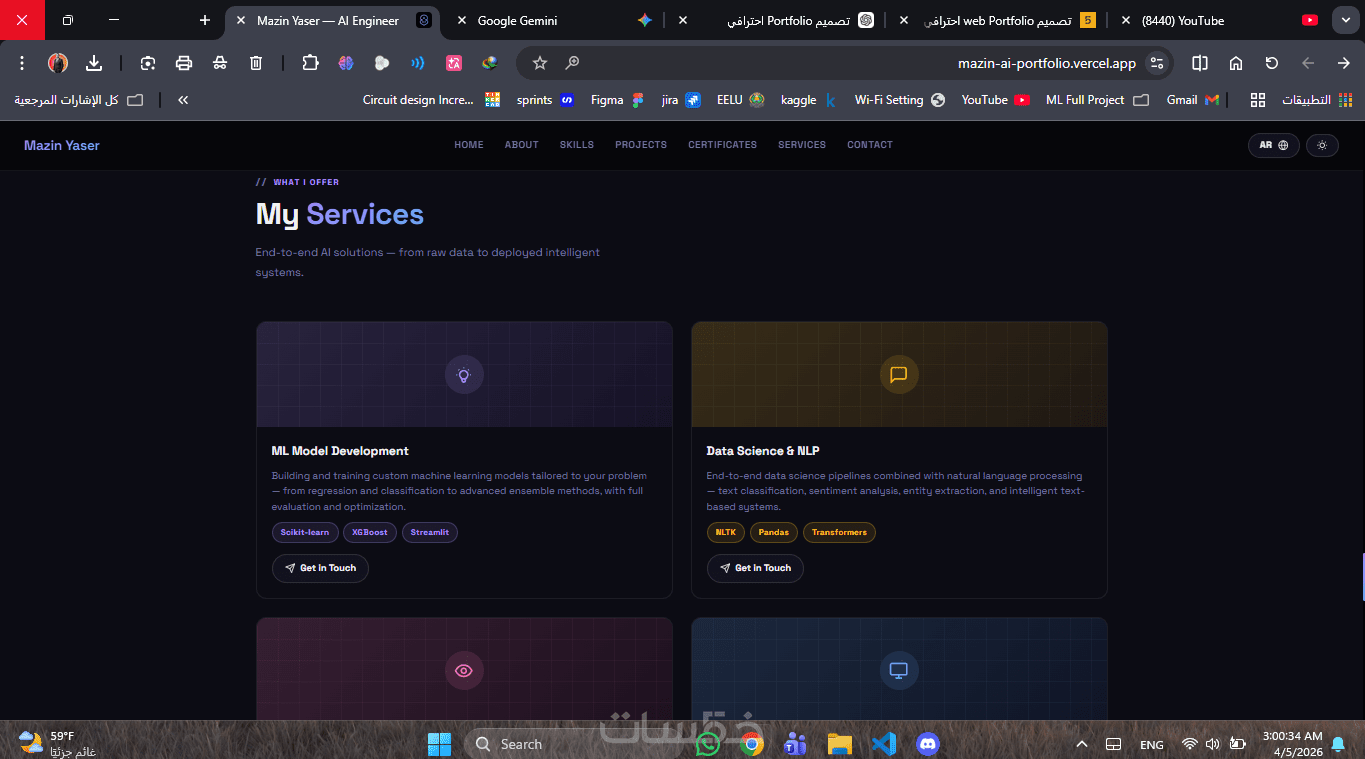The image size is (1365, 759).
Task: Go to PROJECTS in the nav bar
Action: (641, 145)
